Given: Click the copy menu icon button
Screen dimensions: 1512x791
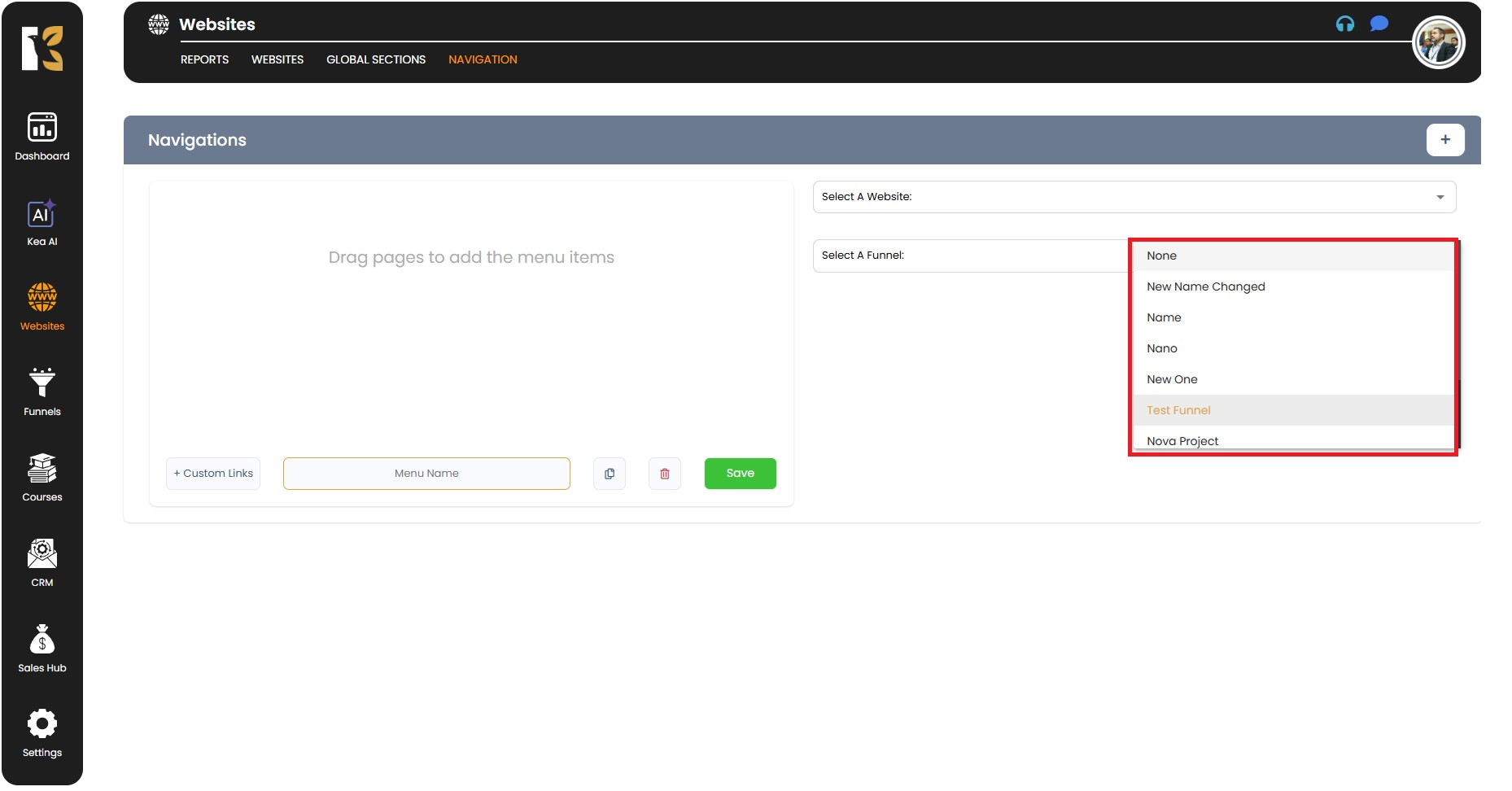Looking at the screenshot, I should [x=610, y=474].
